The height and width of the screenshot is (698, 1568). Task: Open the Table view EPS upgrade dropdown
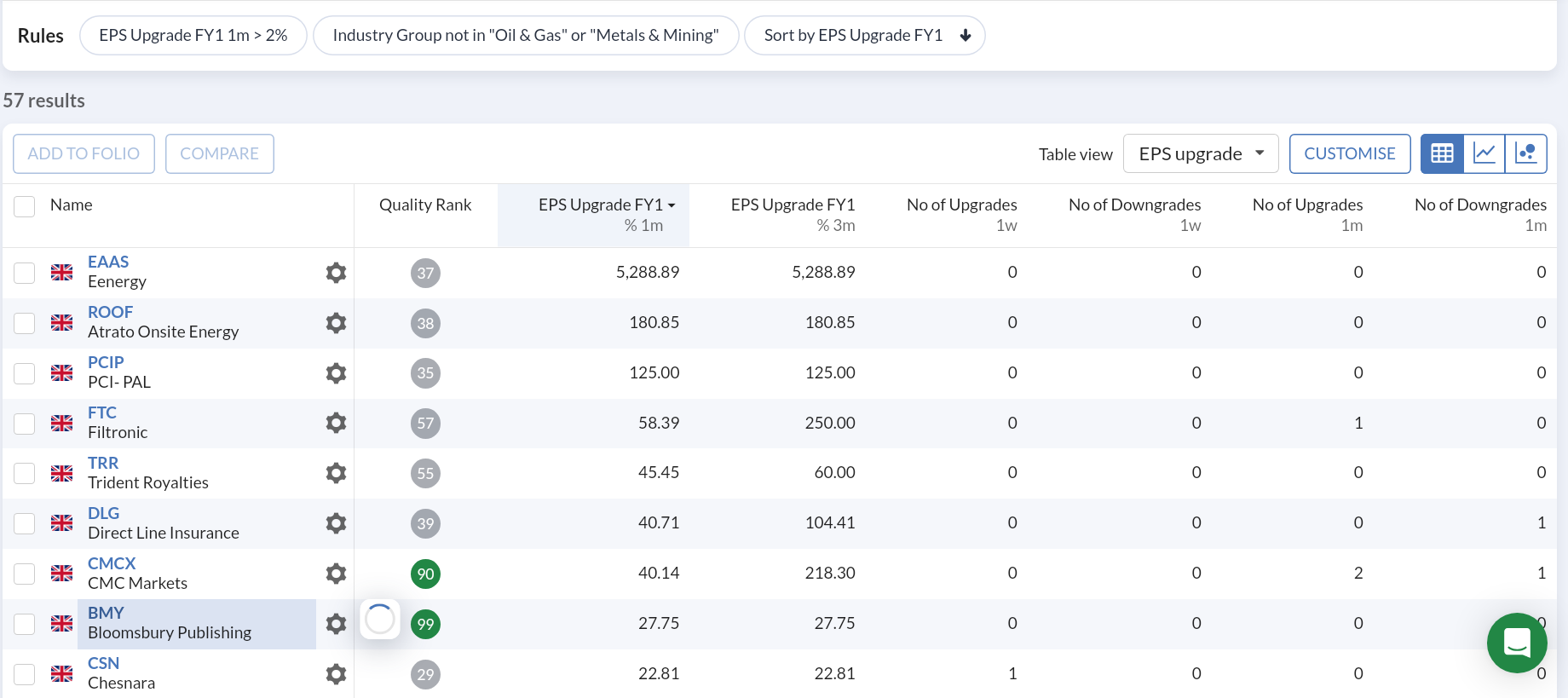(x=1201, y=153)
